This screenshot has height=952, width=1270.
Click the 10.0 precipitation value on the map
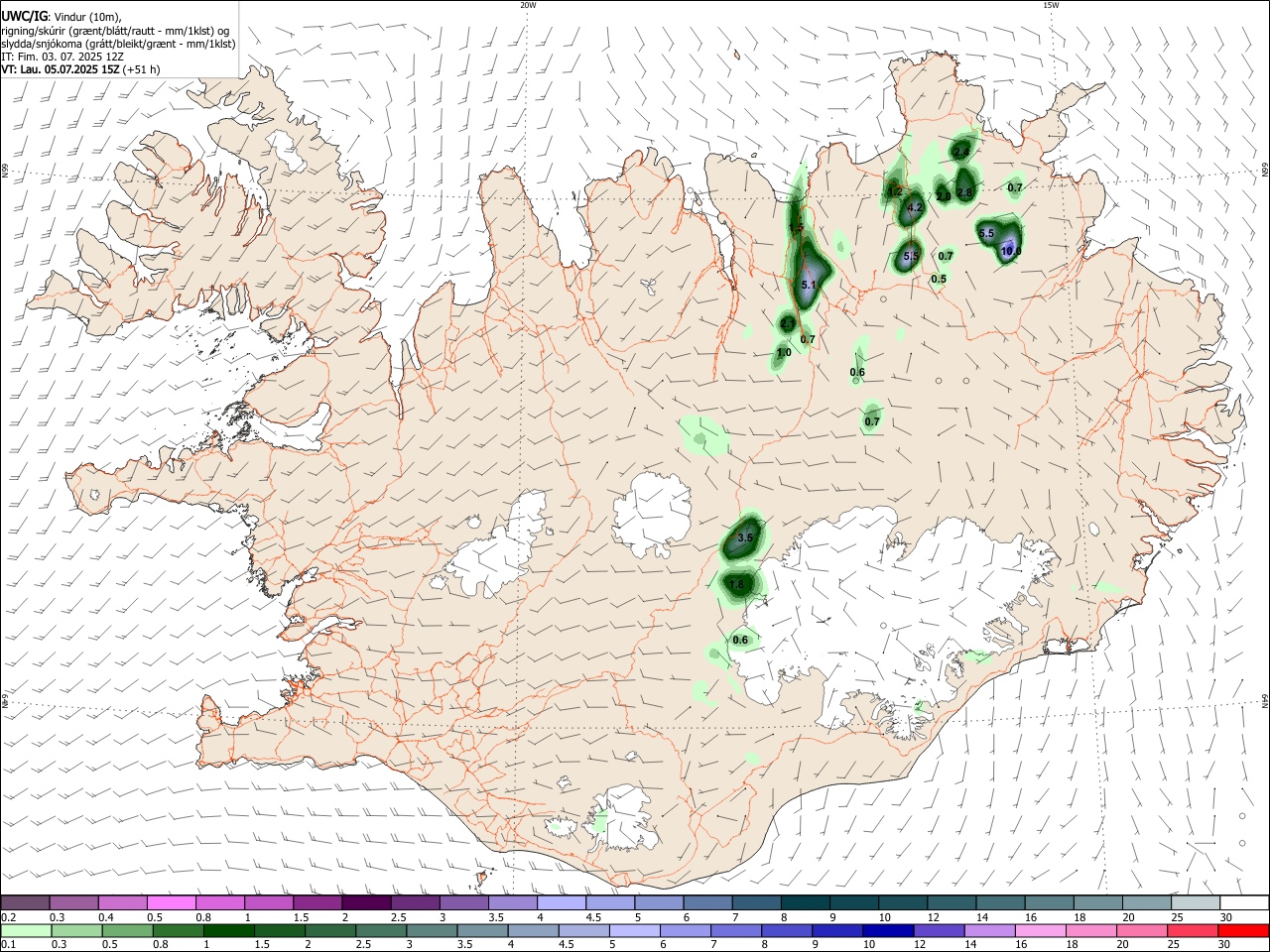1011,252
